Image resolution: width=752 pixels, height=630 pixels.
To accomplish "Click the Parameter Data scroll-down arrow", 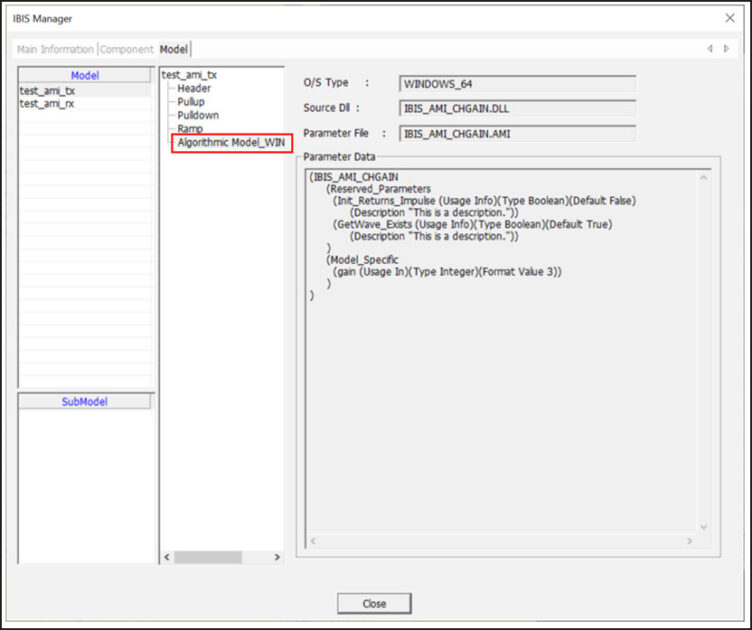I will tap(703, 527).
